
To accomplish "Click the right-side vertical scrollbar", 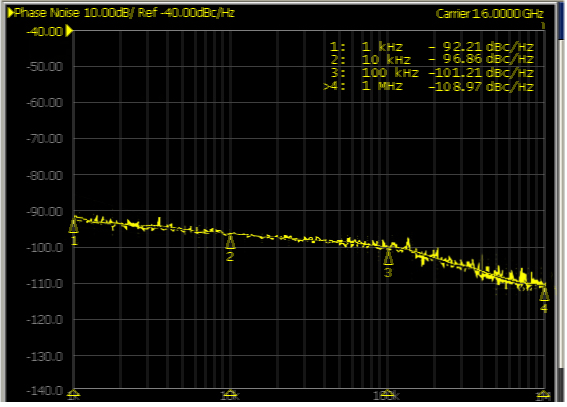I will [562, 202].
